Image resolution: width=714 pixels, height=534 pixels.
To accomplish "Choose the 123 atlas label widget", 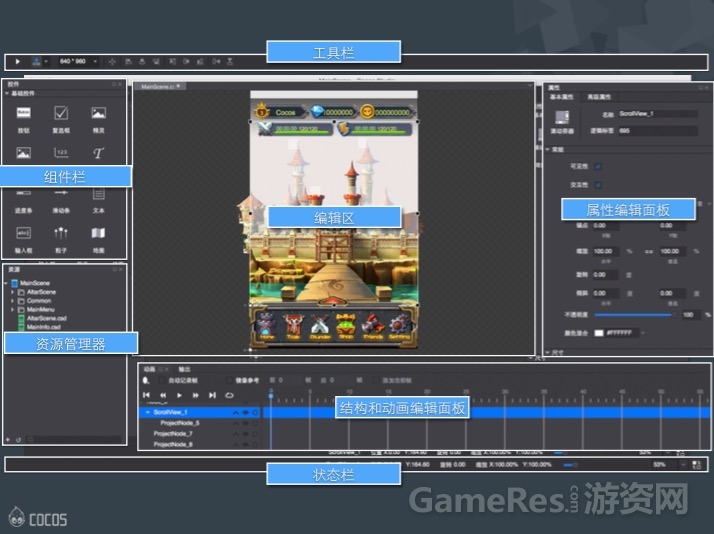I will click(61, 153).
